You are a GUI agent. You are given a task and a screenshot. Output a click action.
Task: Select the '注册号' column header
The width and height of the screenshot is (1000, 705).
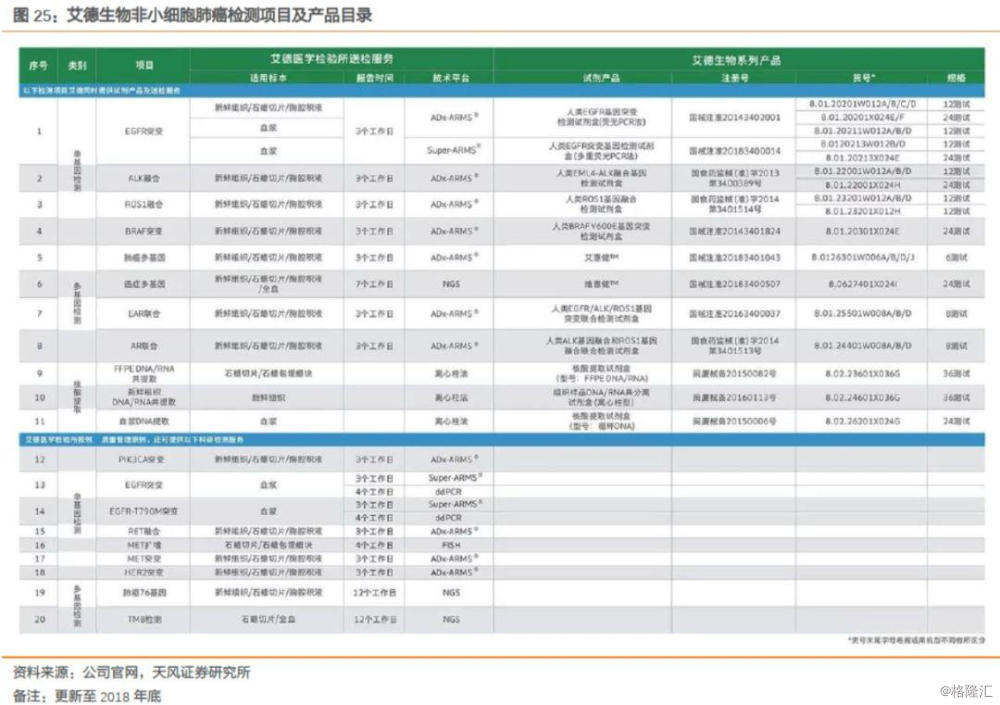click(735, 78)
